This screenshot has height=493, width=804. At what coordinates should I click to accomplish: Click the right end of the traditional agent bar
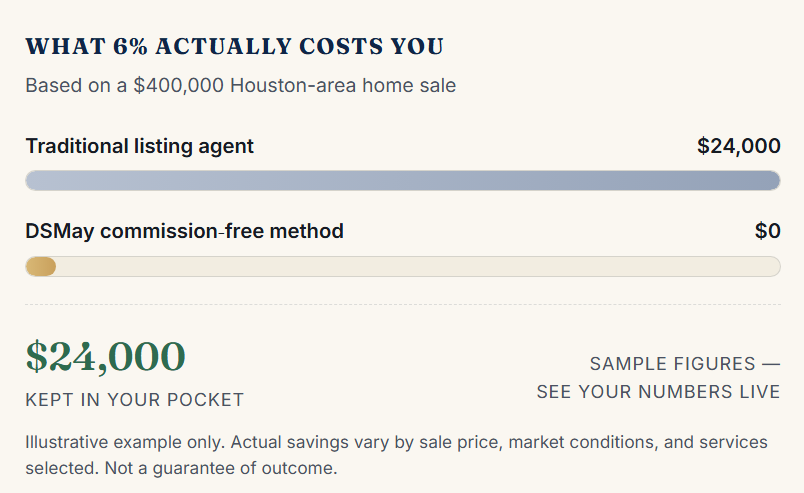(x=772, y=181)
